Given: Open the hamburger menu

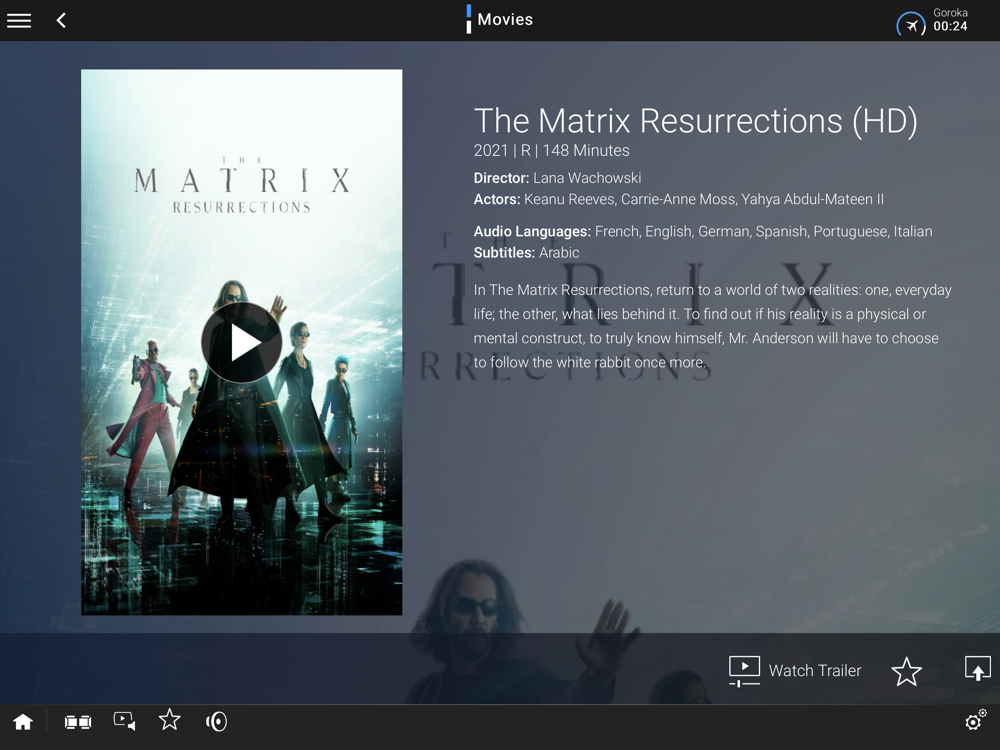Looking at the screenshot, I should [19, 20].
